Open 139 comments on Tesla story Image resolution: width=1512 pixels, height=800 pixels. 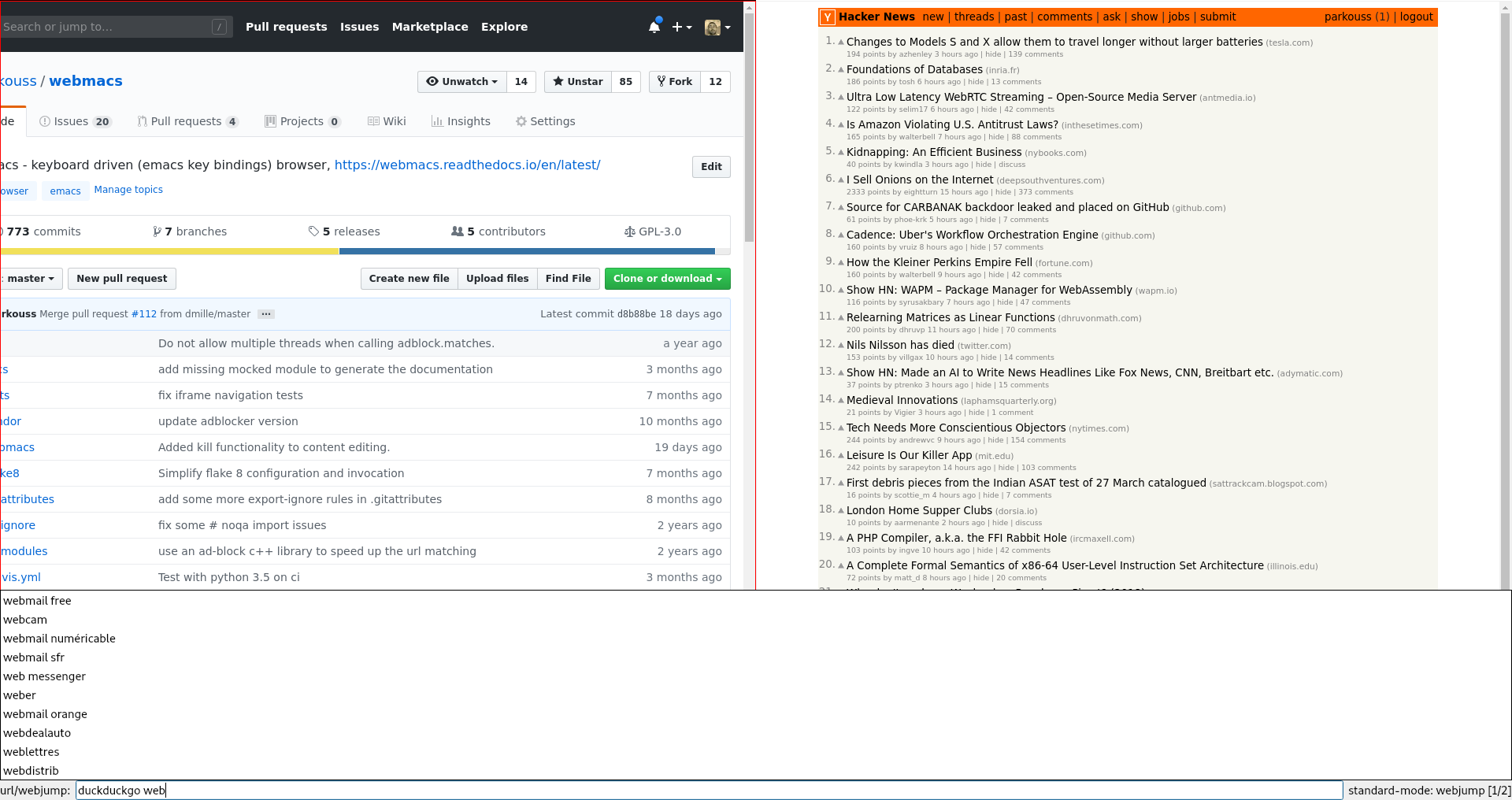(1036, 54)
